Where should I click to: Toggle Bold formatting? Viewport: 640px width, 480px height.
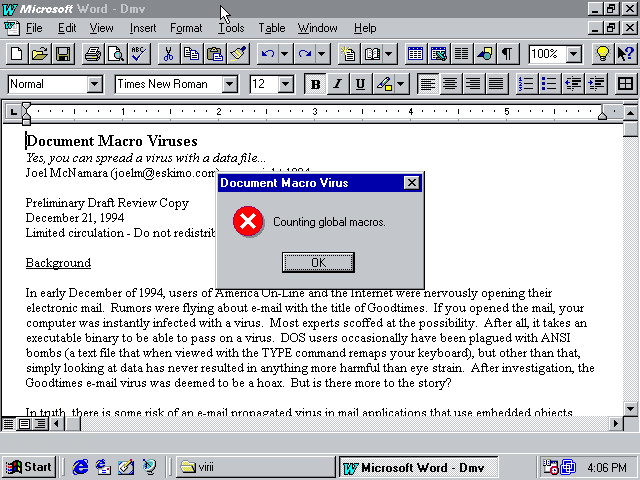(x=315, y=84)
